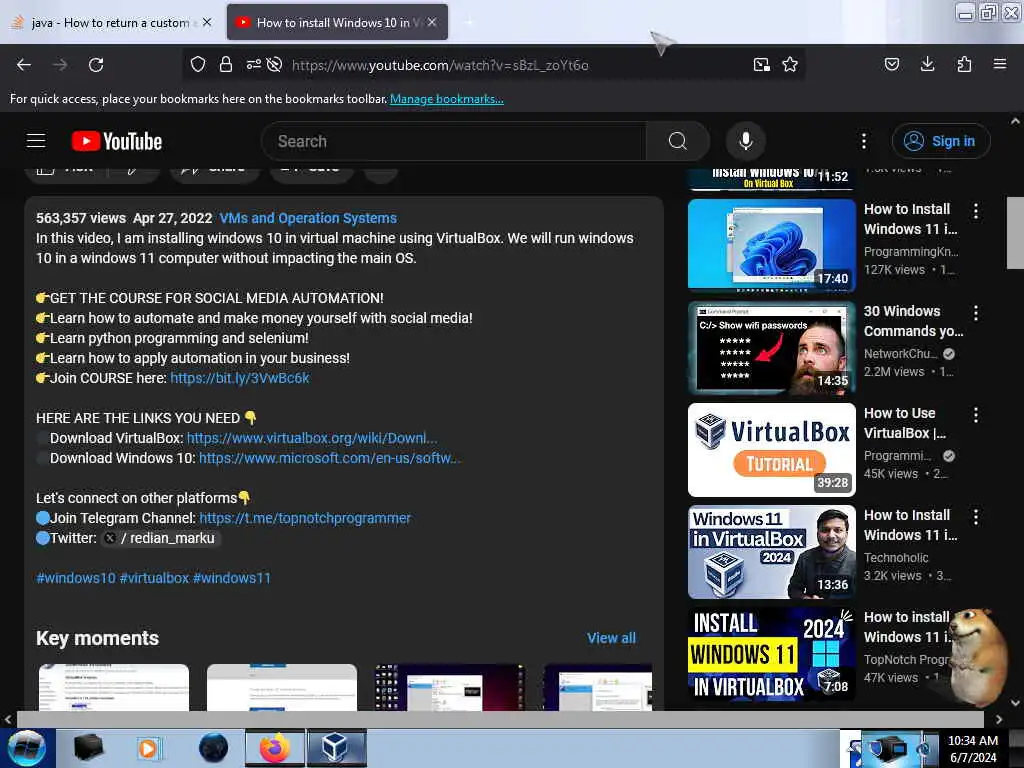Open options for 'How to Use VirtualBox' video

976,415
